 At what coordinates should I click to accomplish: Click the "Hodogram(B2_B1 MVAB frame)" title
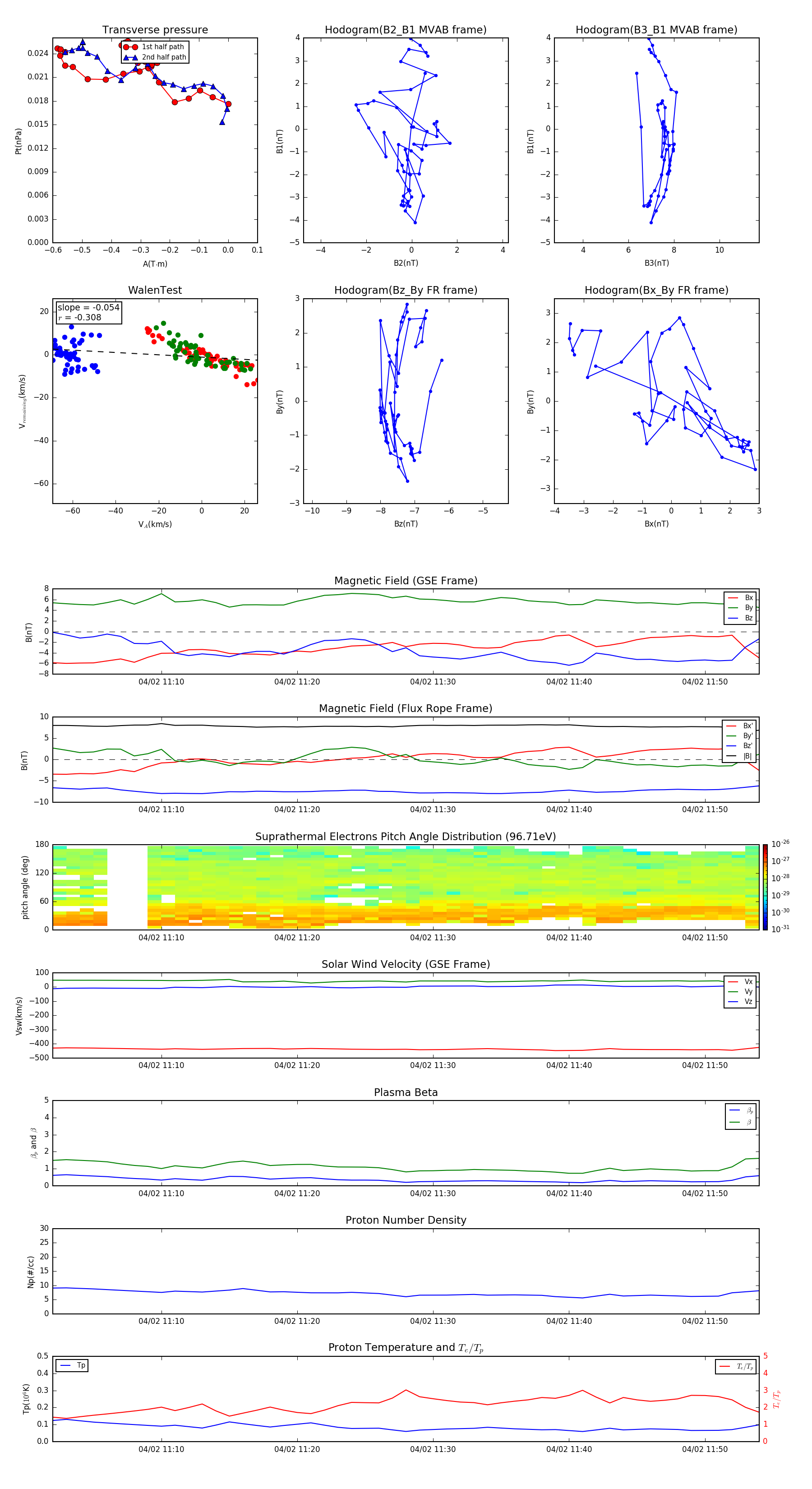pos(406,30)
